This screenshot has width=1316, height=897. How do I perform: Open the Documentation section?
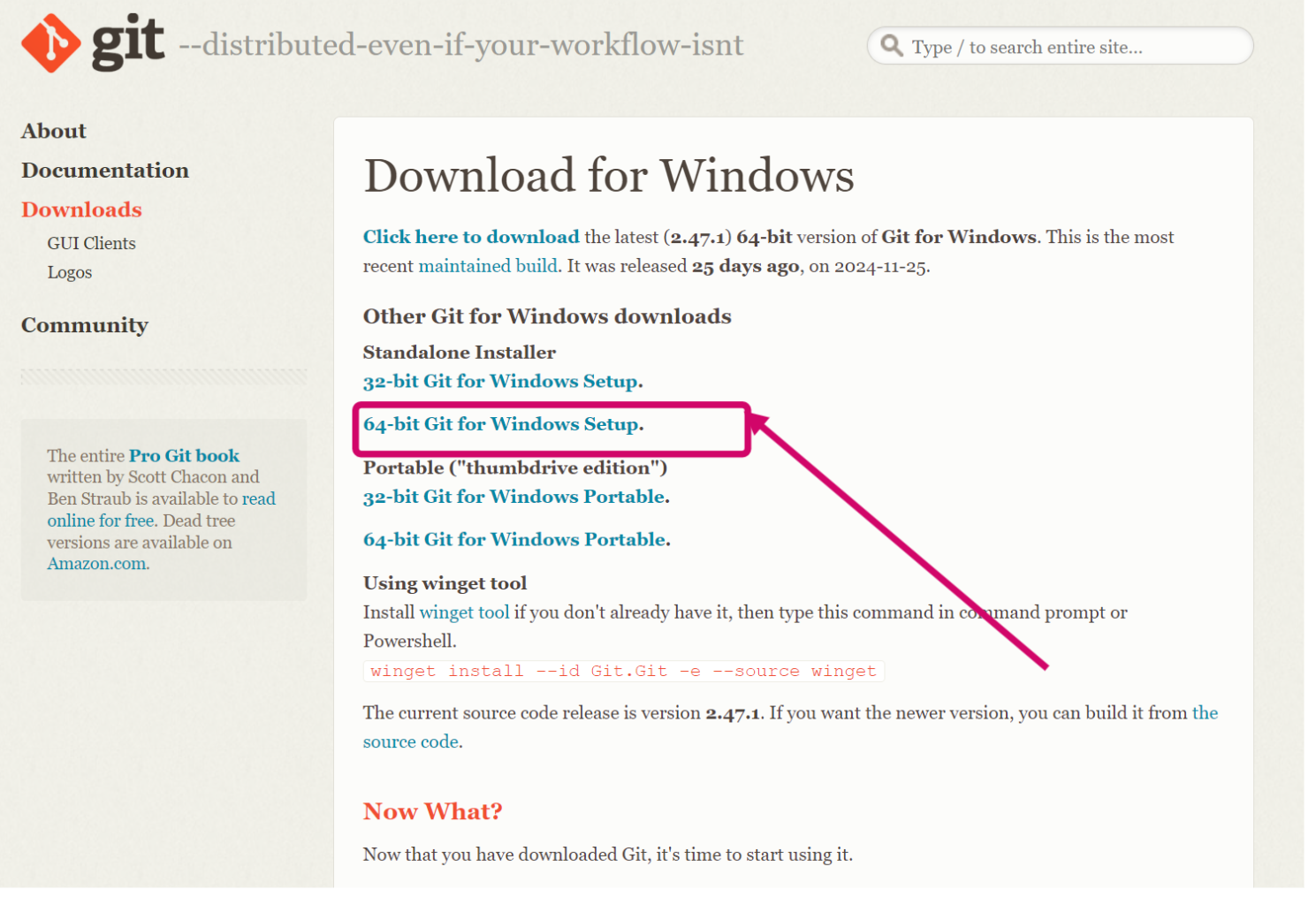(x=104, y=171)
